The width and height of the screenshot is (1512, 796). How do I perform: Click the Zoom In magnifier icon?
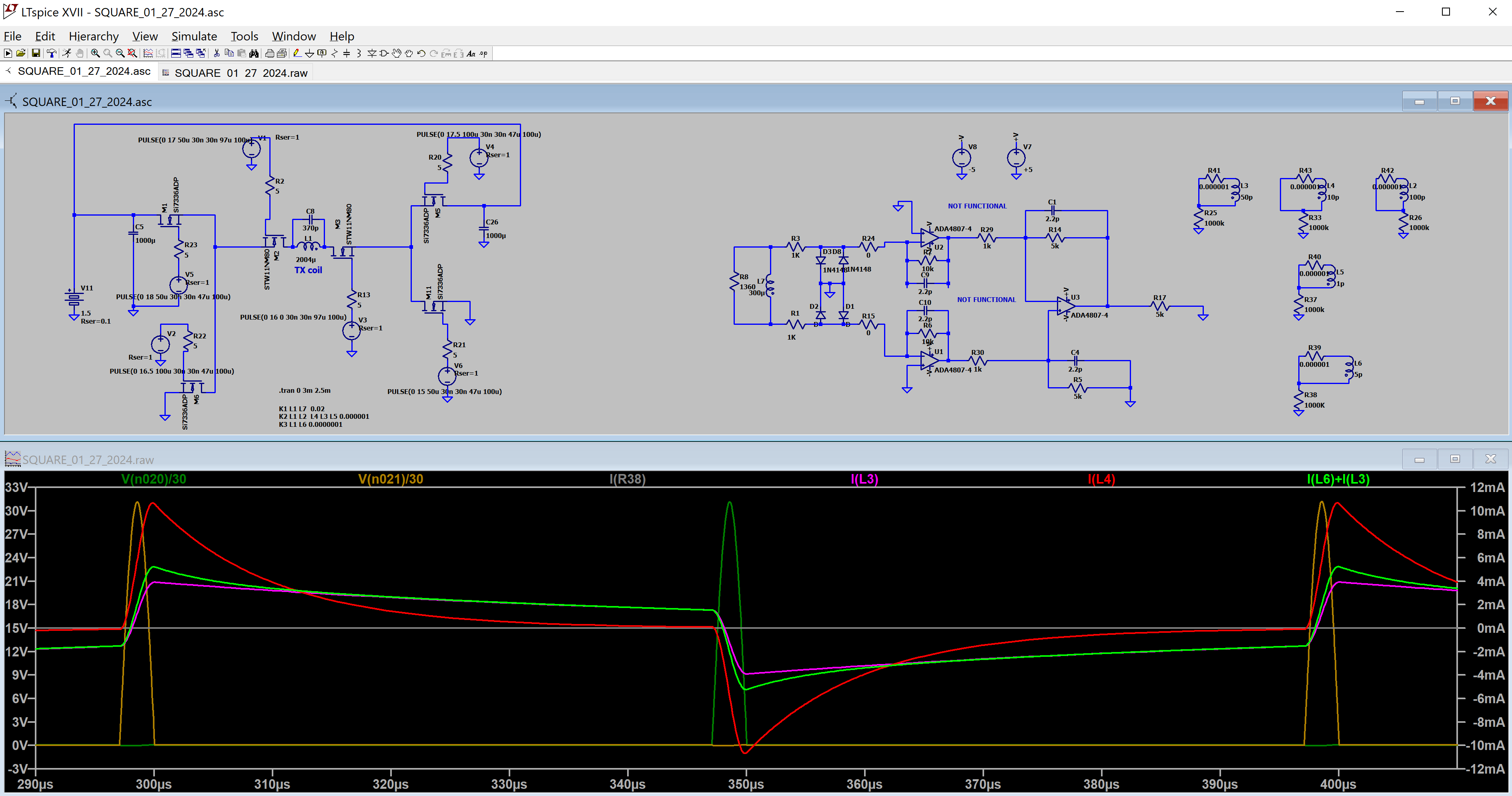(95, 53)
